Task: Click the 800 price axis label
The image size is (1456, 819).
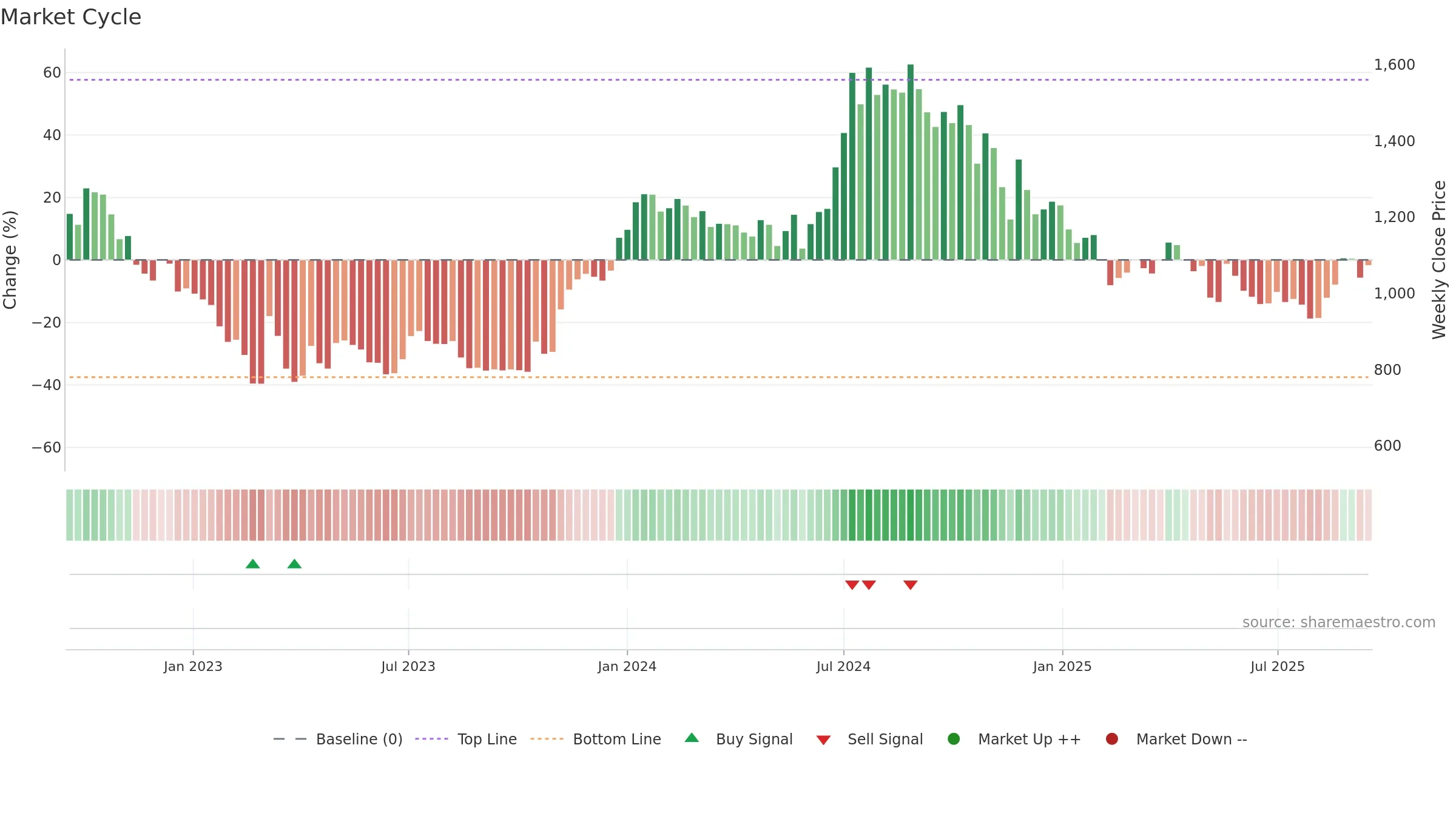Action: pyautogui.click(x=1387, y=369)
